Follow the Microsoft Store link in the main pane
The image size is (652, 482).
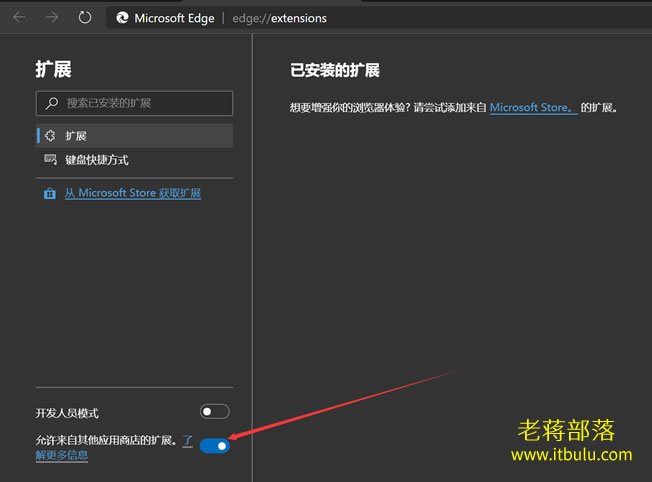[533, 108]
